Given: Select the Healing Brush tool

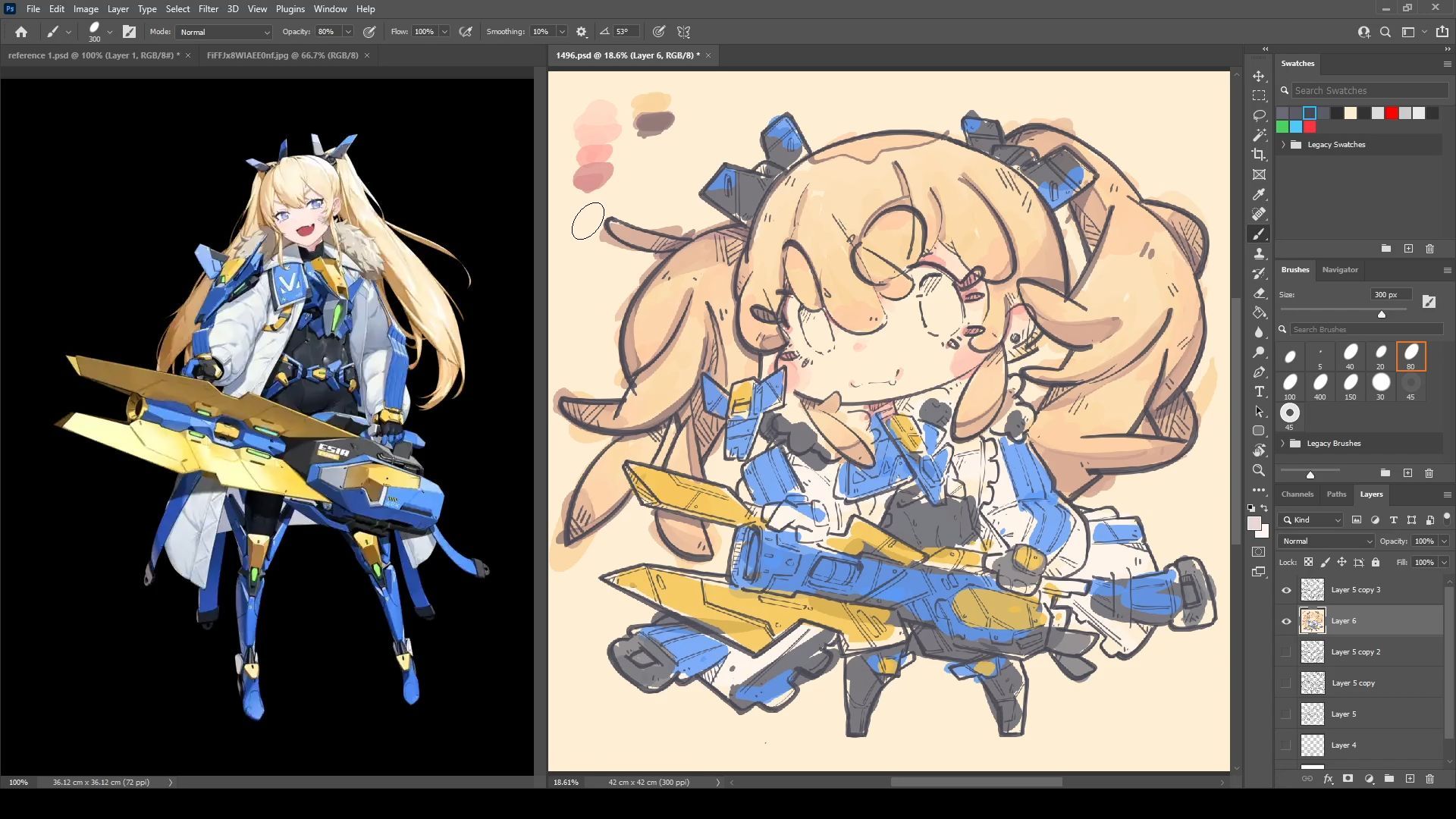Looking at the screenshot, I should tap(1259, 215).
